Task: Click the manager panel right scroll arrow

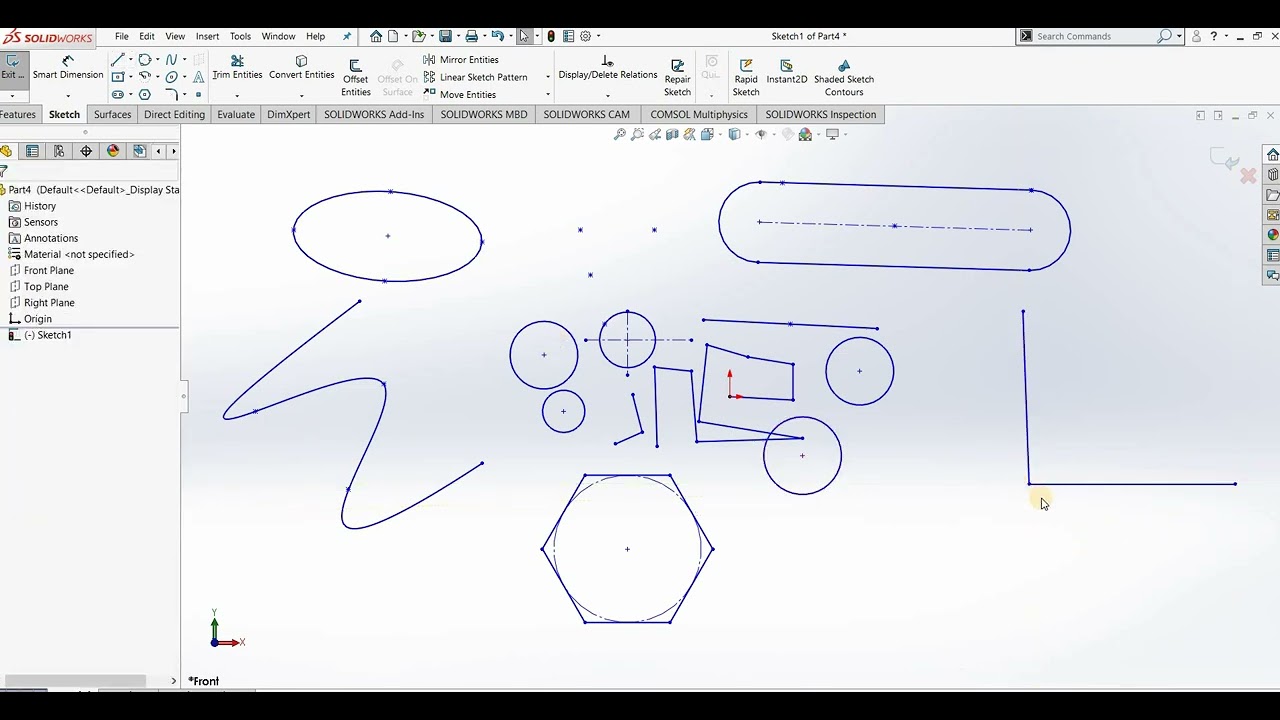Action: click(174, 151)
